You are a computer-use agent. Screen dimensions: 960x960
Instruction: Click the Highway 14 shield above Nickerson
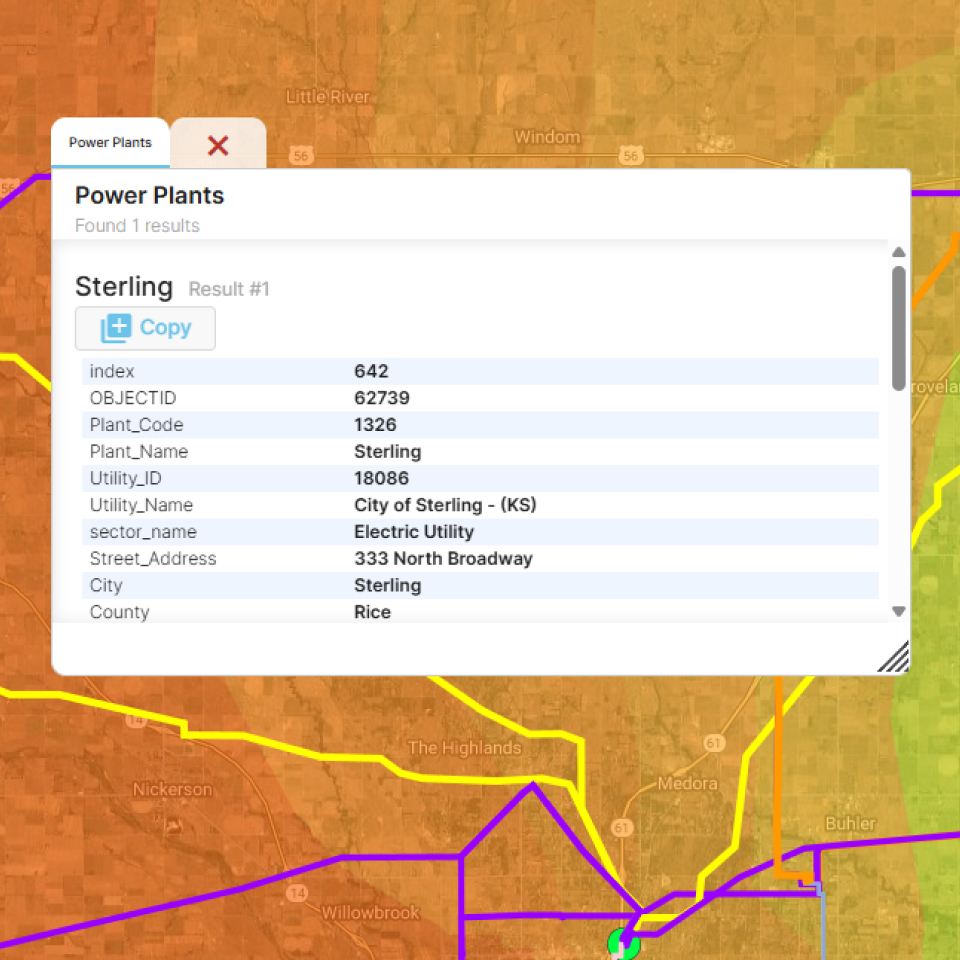[137, 719]
